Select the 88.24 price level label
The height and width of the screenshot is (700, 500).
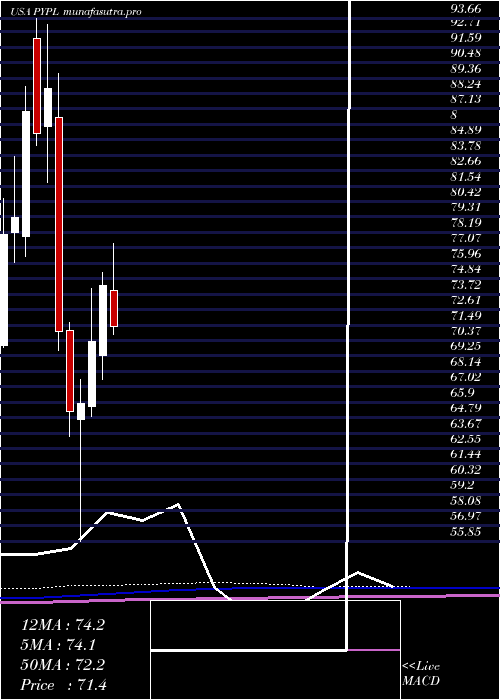pos(466,83)
